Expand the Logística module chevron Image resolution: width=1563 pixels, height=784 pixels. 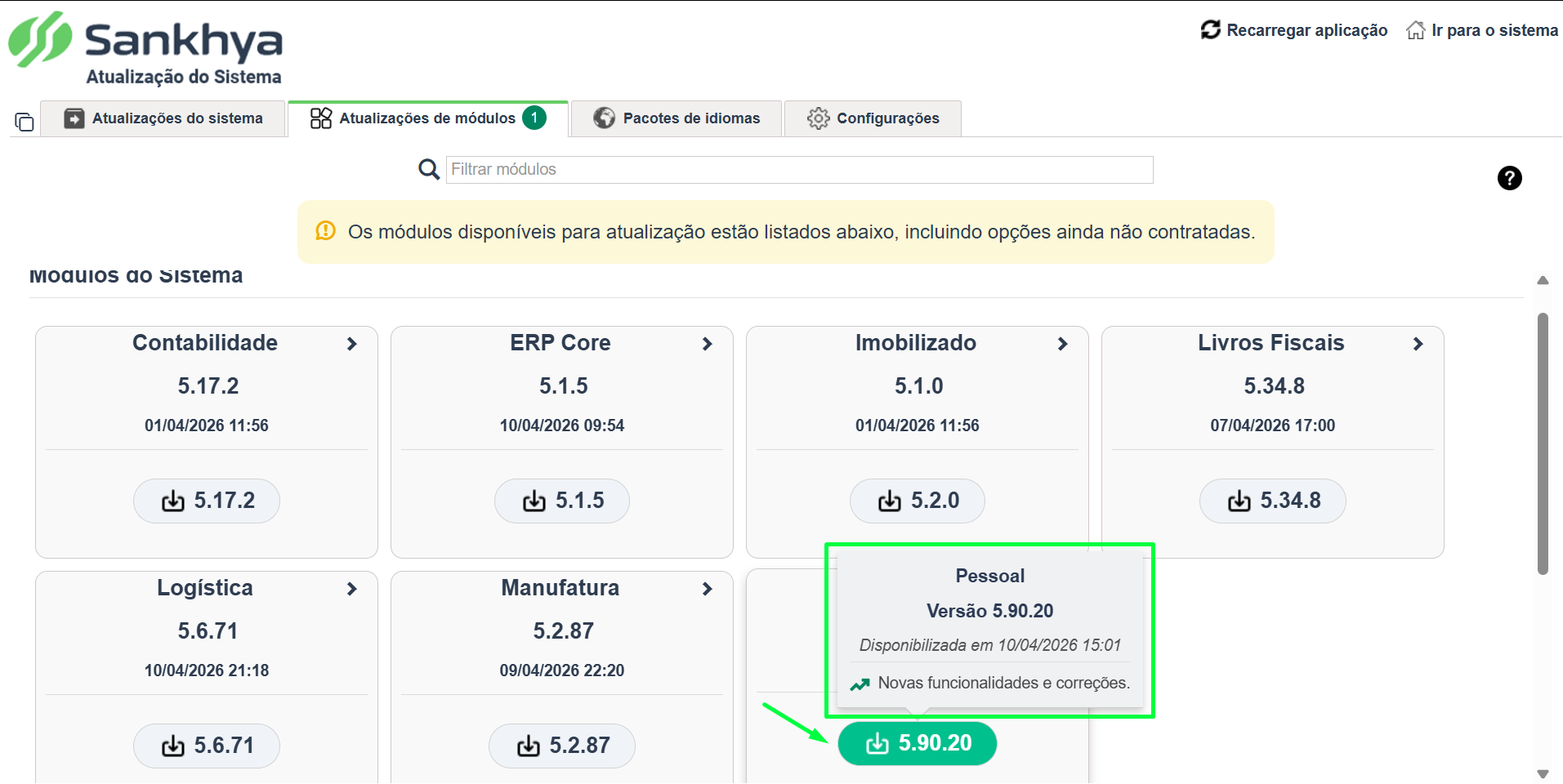352,589
